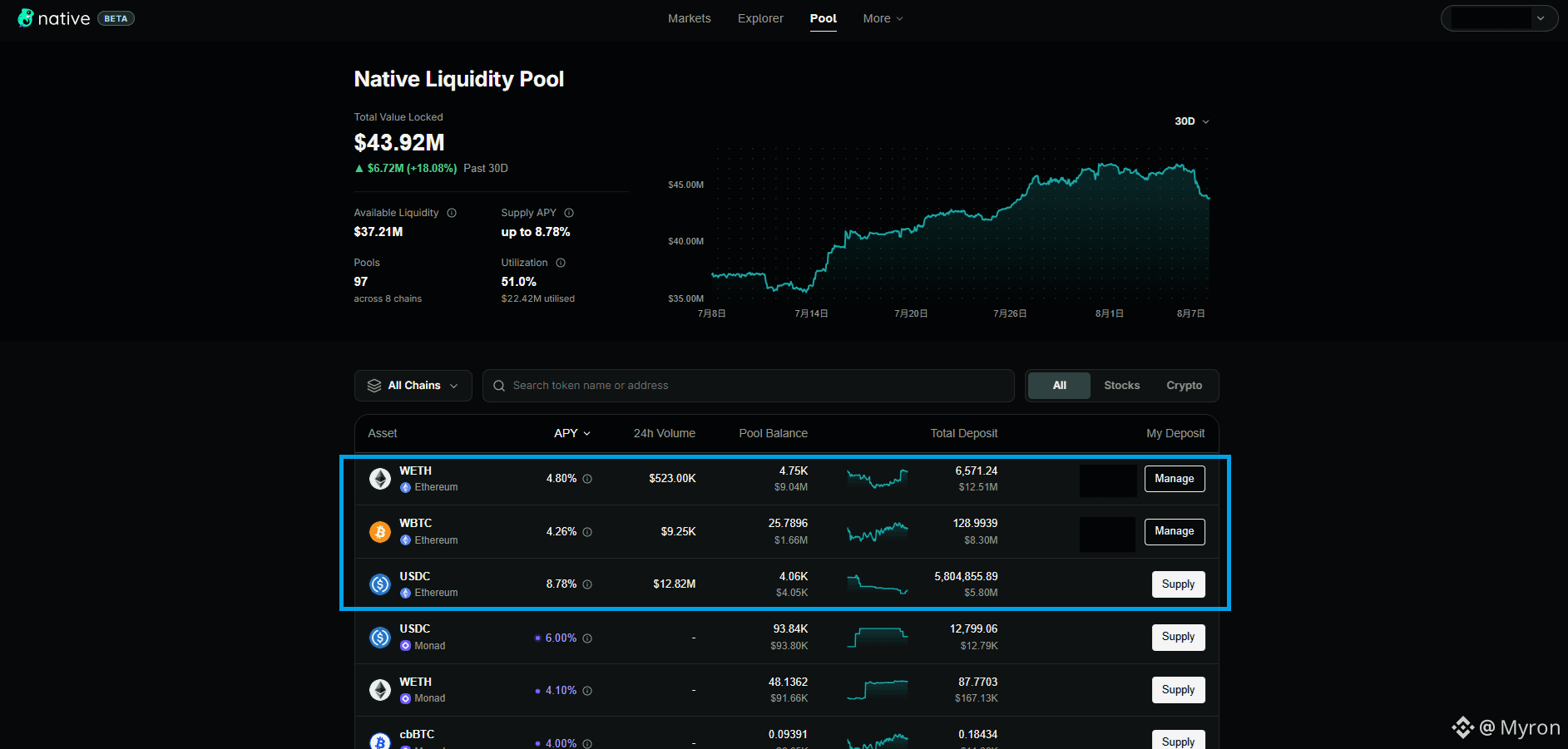Click the layers icon in All Chains
The image size is (1568, 749).
click(x=374, y=386)
